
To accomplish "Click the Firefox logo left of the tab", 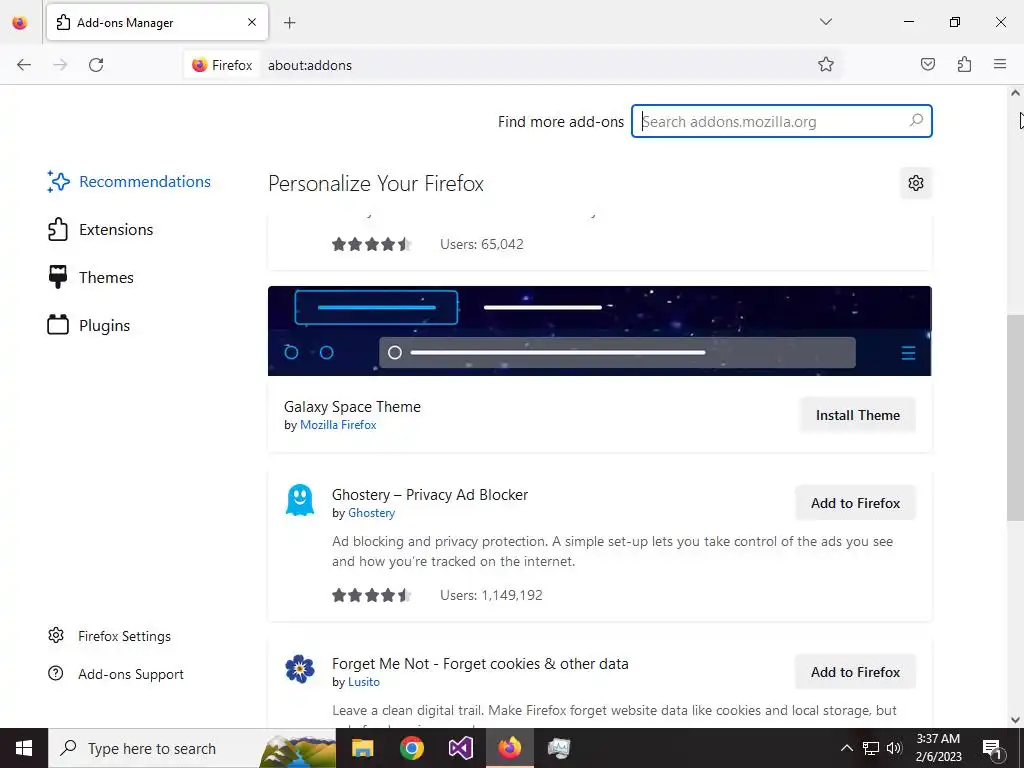I will 20,23.
